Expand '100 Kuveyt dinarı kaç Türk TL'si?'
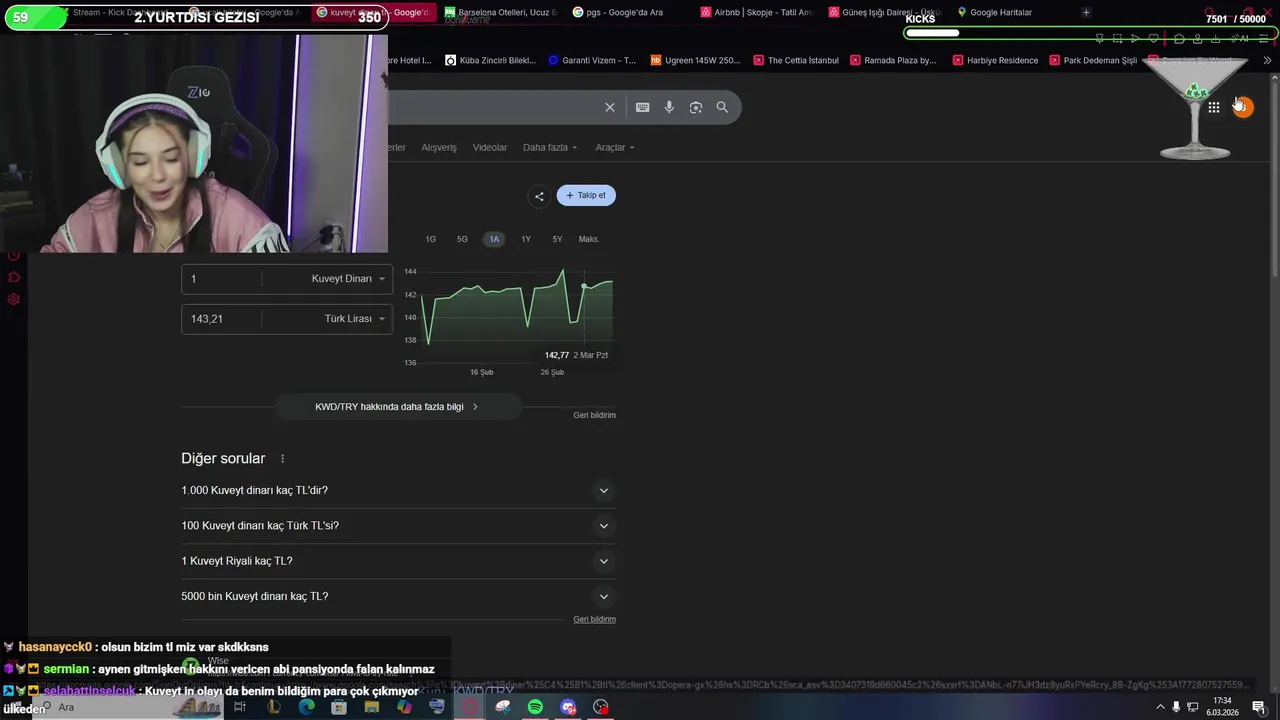Screen dimensions: 1280x720 click(398, 526)
